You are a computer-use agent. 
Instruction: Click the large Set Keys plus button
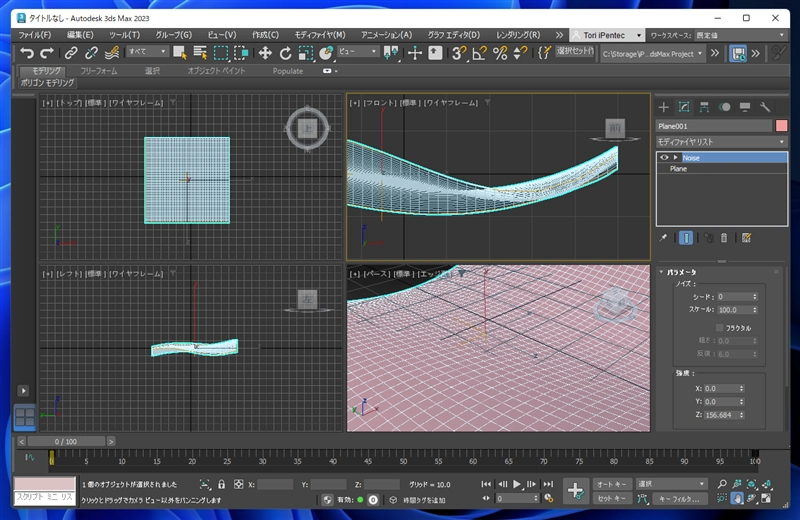[x=576, y=491]
